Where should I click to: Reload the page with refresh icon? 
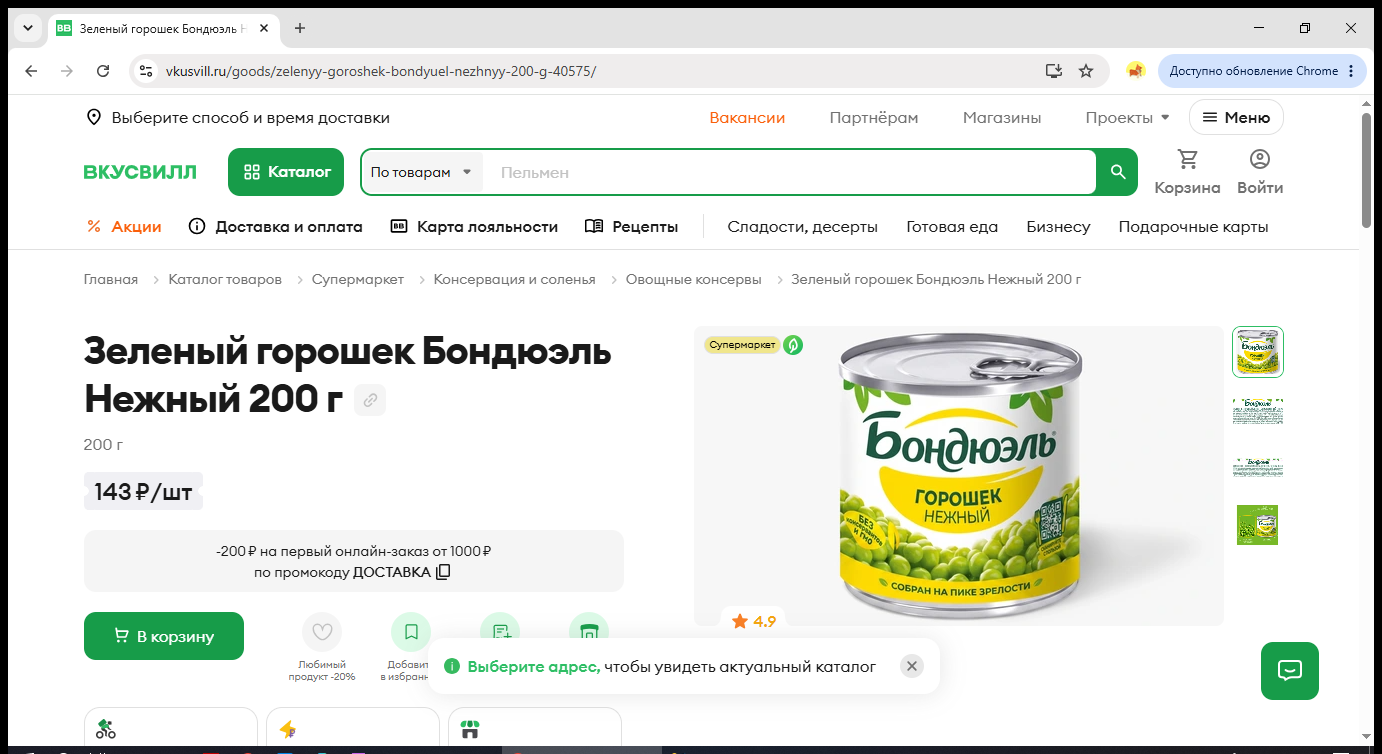(103, 71)
